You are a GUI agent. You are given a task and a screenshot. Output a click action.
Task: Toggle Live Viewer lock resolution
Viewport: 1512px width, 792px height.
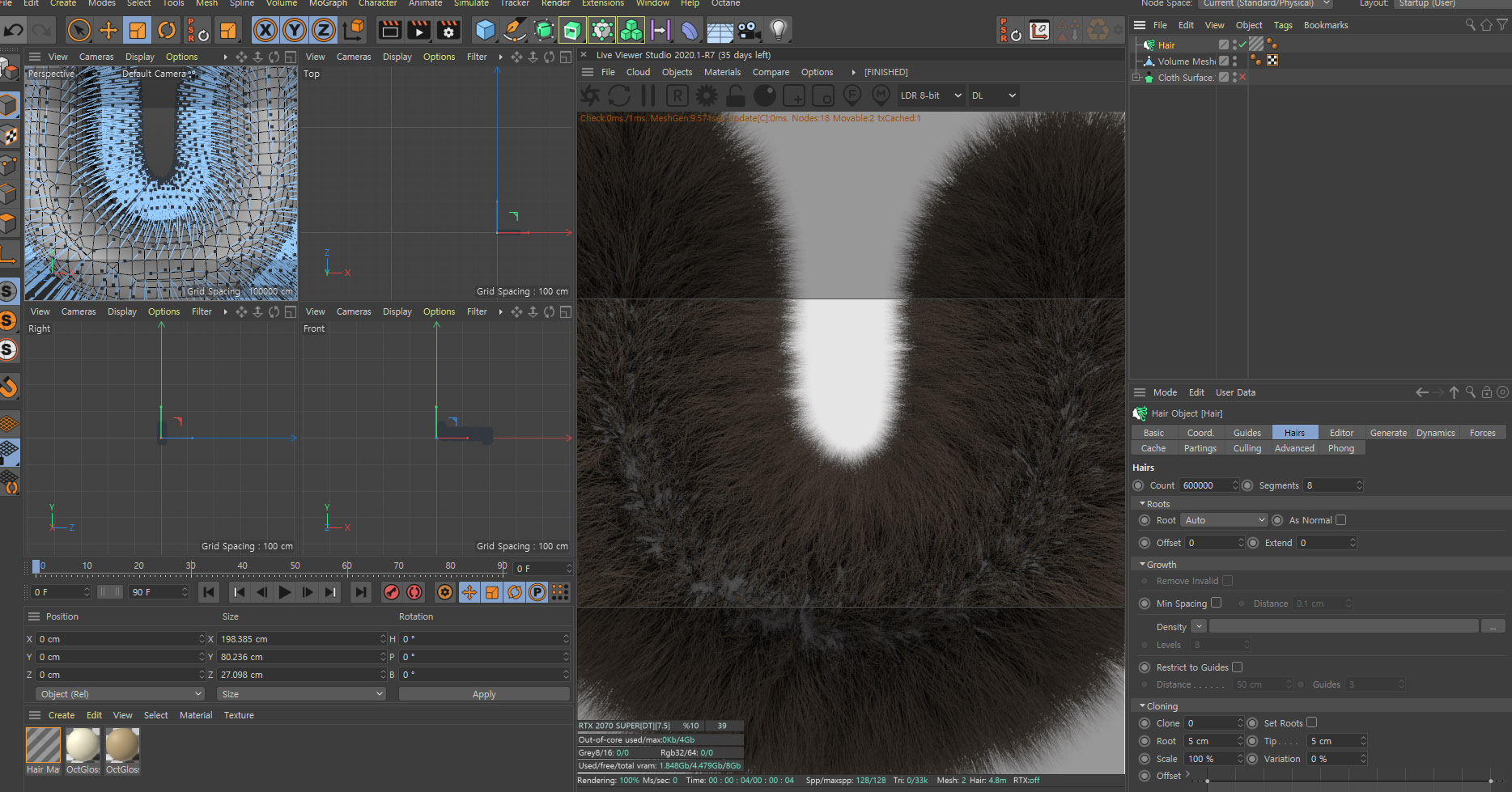736,95
